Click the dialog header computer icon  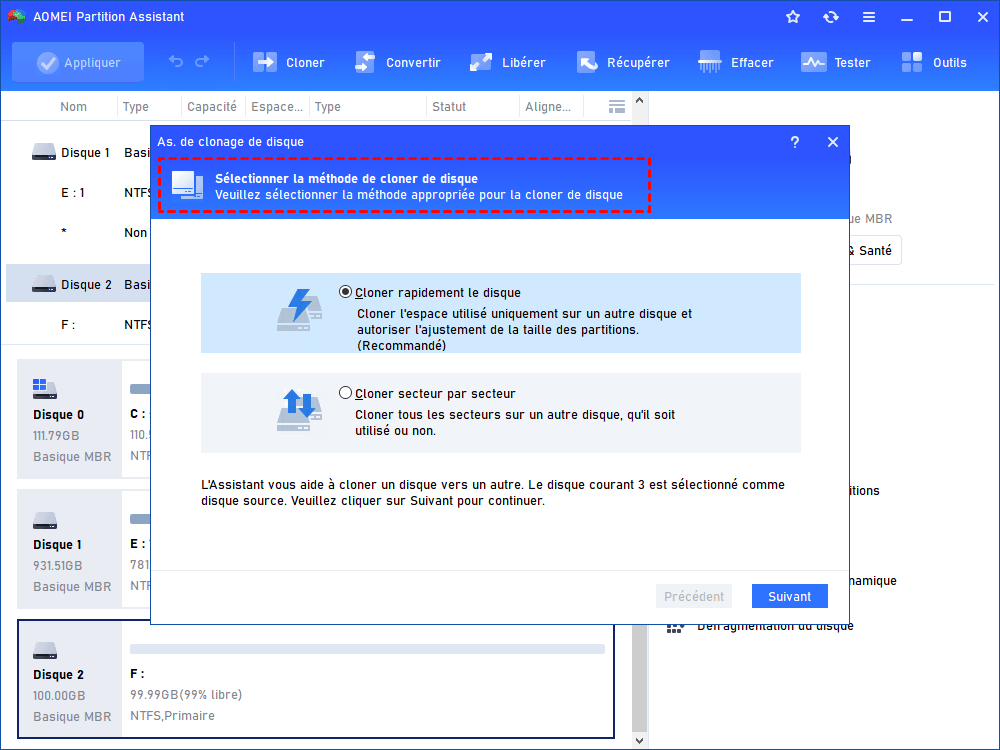(188, 186)
